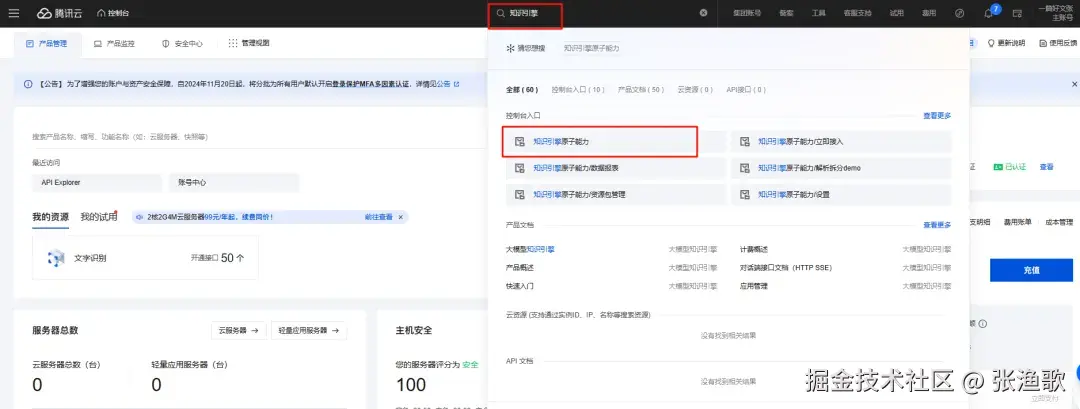Select the 我的试用 tab
Screen dimensions: 1080x409
(x=98, y=217)
